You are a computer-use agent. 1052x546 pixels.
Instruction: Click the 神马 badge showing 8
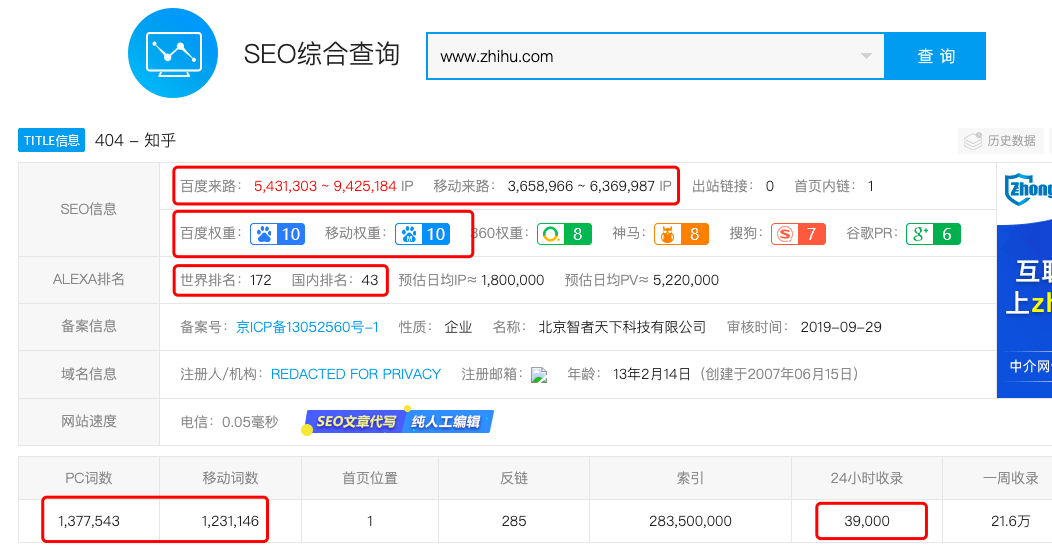(681, 234)
